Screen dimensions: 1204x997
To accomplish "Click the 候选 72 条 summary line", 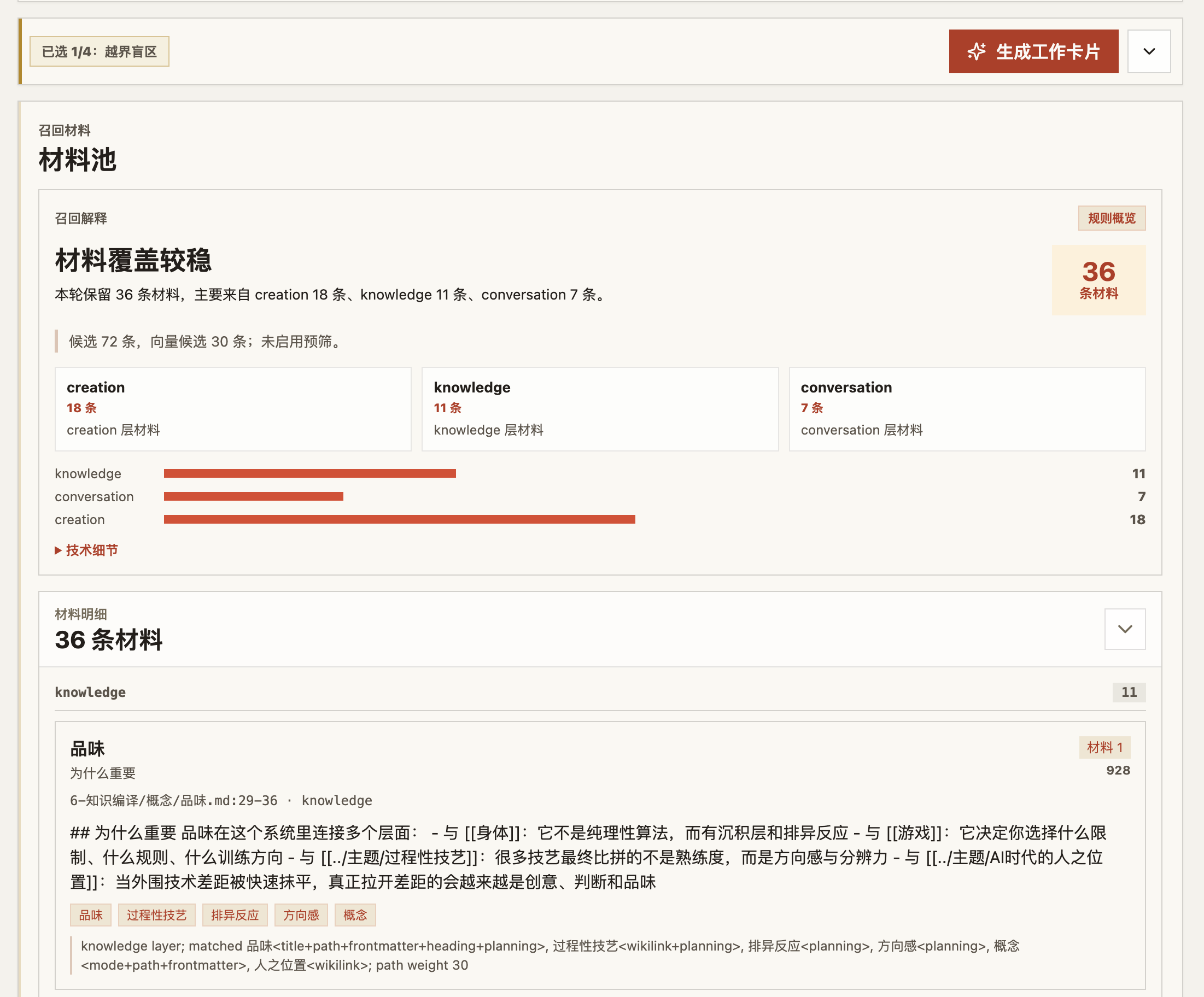I will pyautogui.click(x=205, y=342).
